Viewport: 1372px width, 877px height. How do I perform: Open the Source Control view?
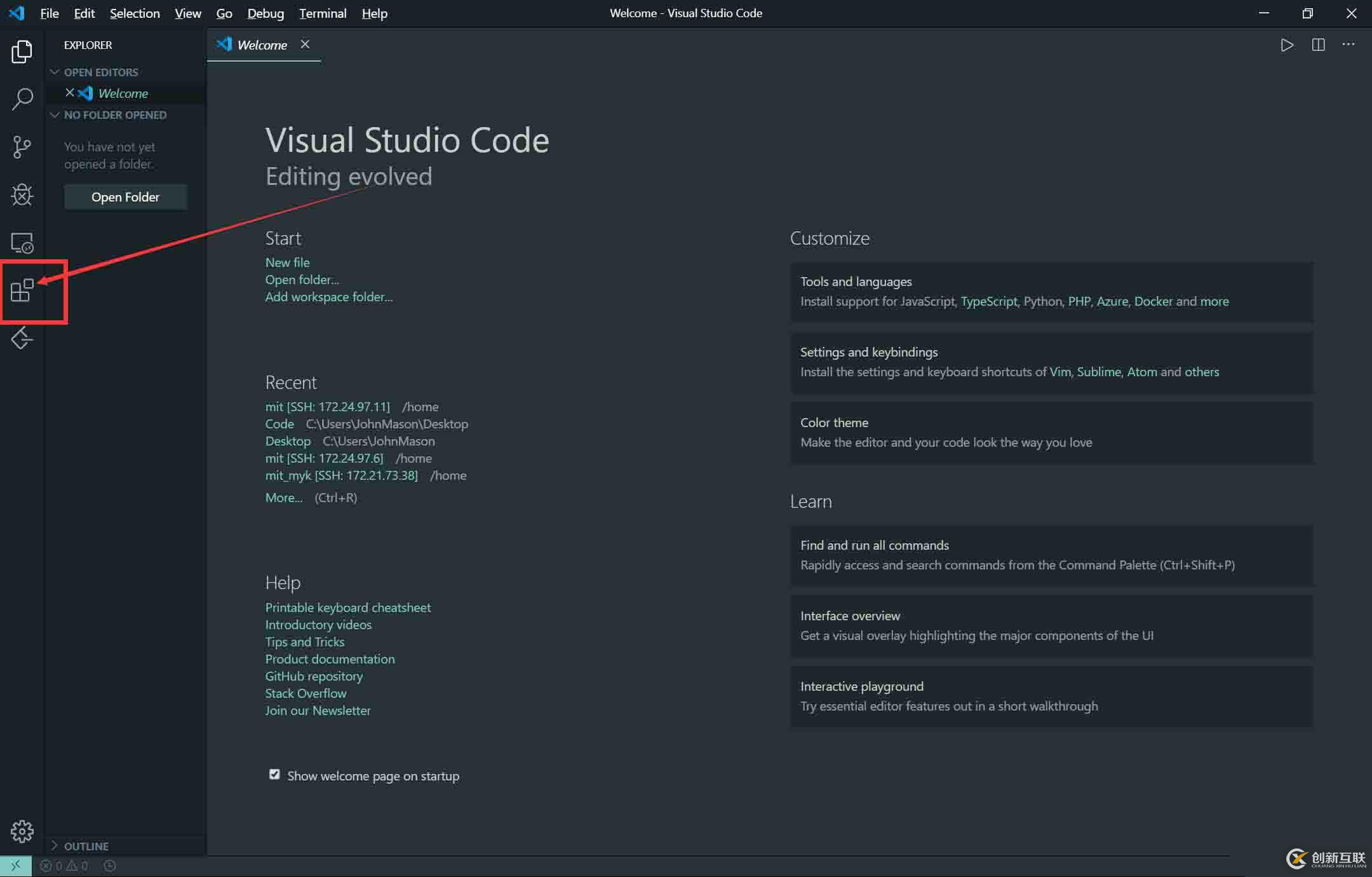point(22,147)
